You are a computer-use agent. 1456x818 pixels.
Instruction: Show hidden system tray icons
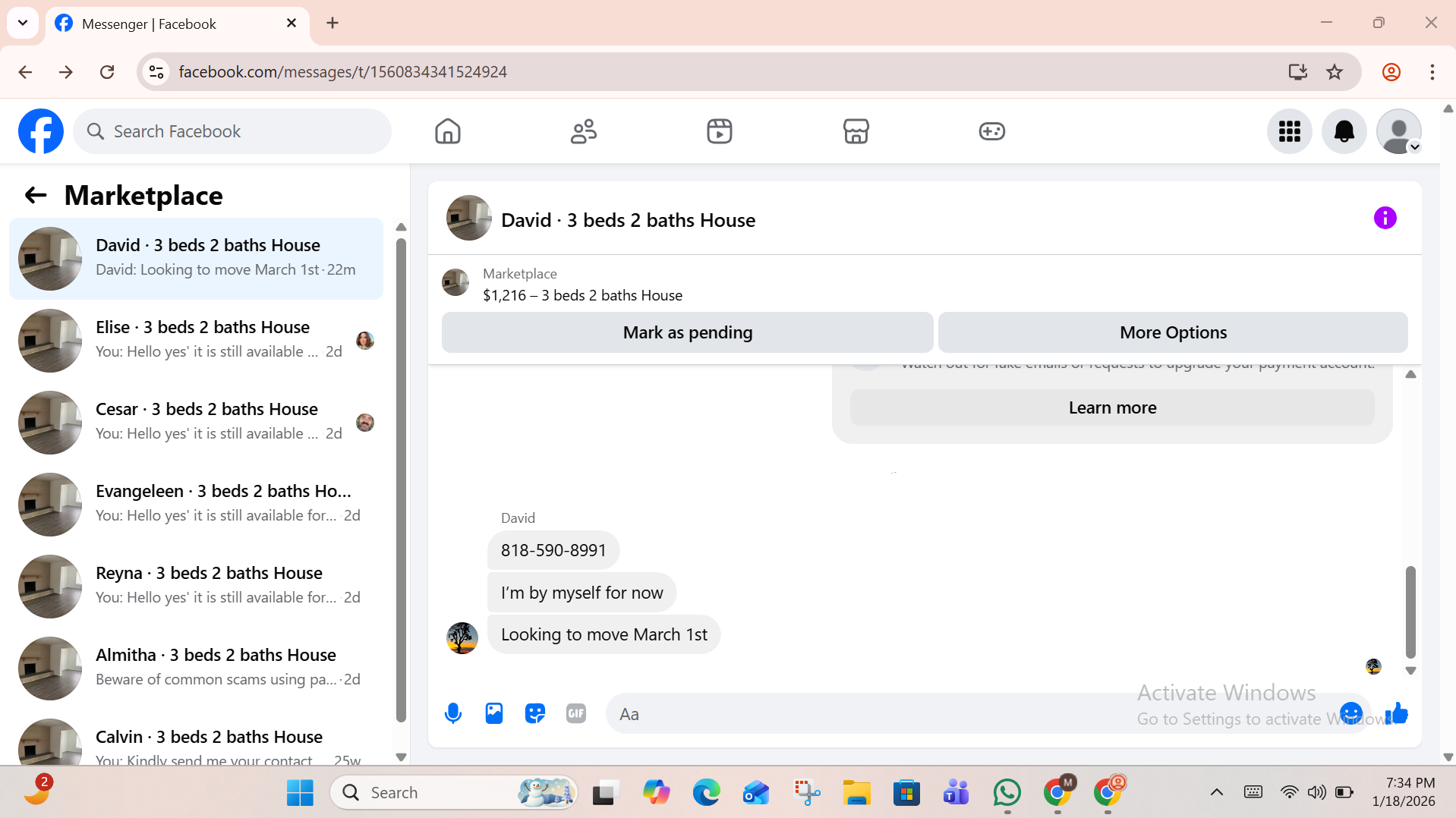coord(1216,792)
